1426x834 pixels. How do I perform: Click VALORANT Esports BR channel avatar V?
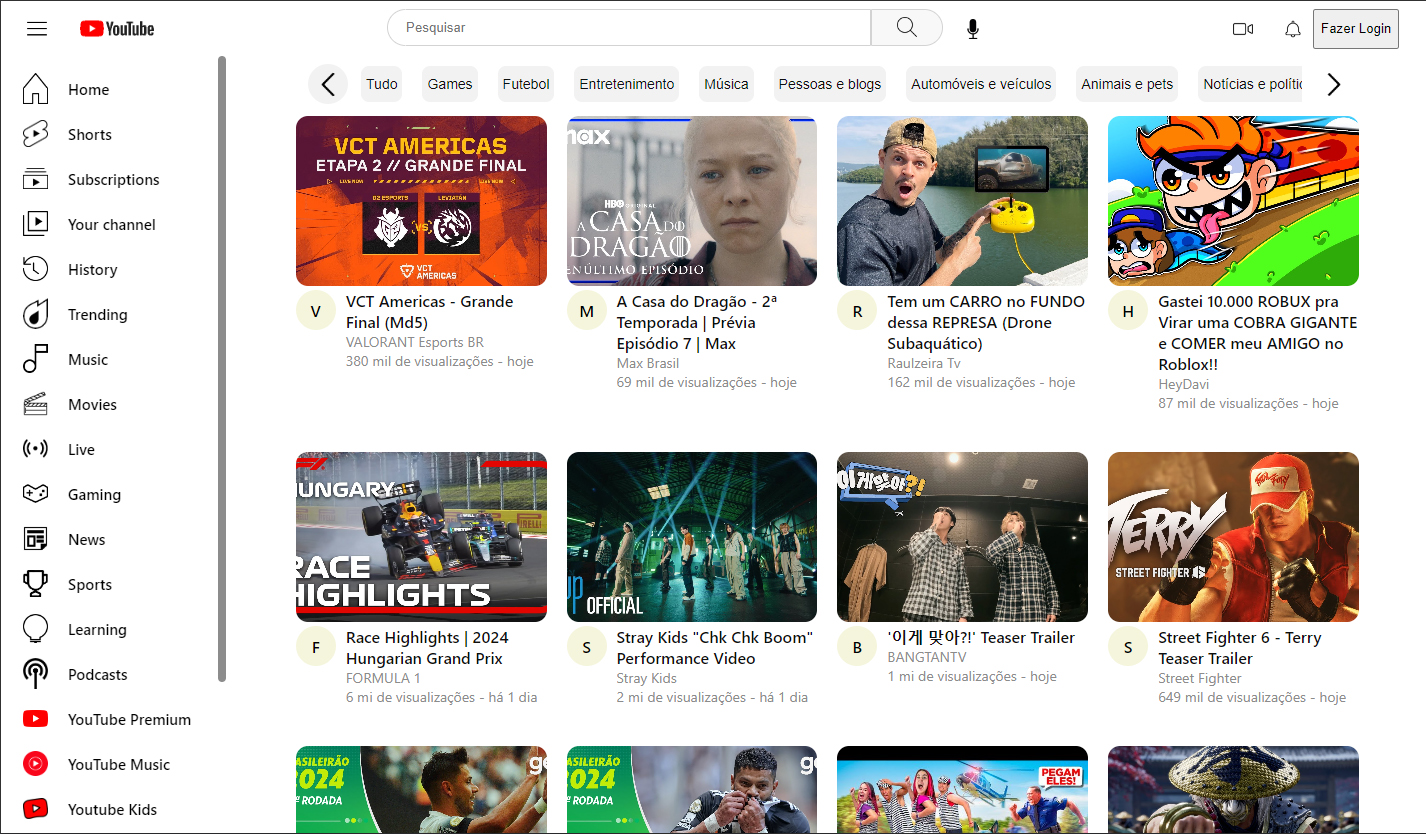coord(316,311)
